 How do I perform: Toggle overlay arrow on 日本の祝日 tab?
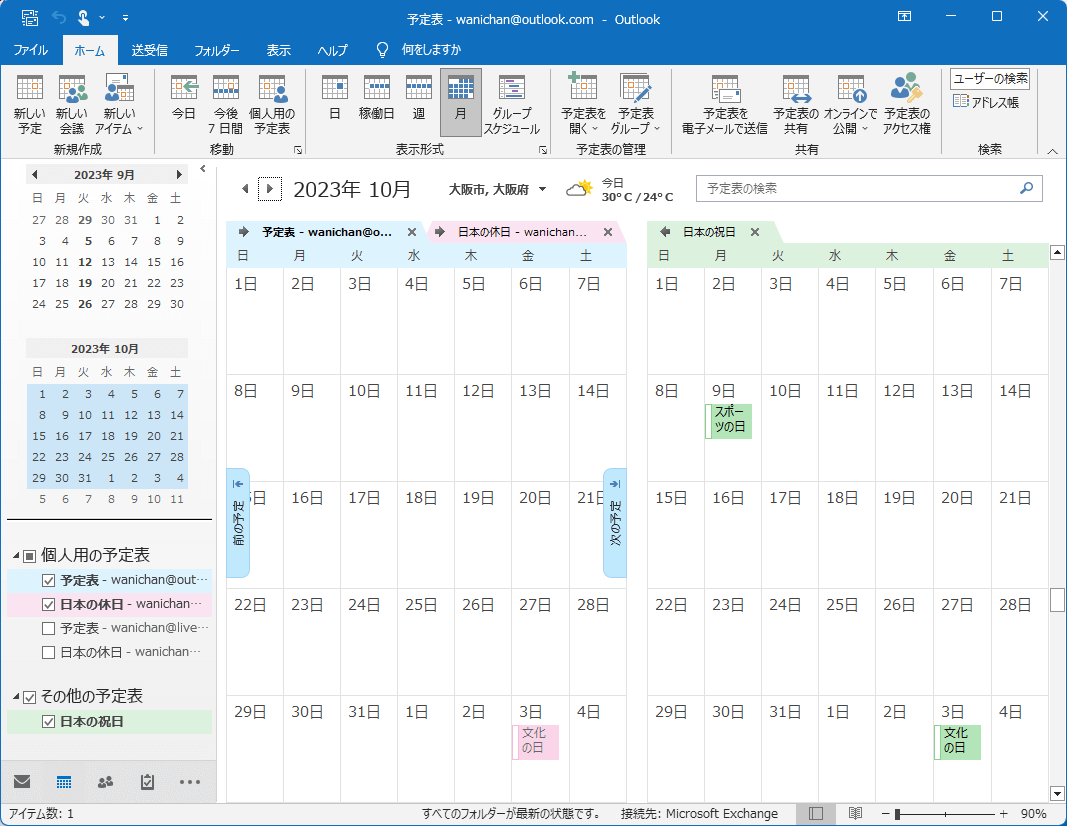point(665,232)
